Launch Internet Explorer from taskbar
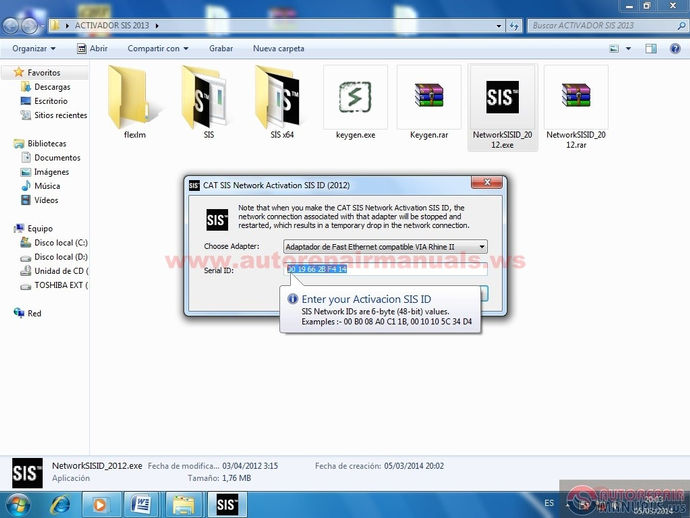The image size is (690, 518). pos(59,505)
